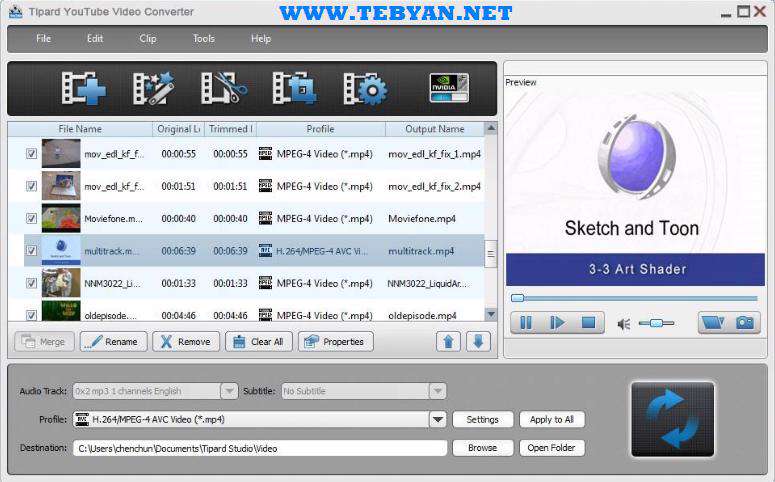Open the Help menu

[260, 39]
